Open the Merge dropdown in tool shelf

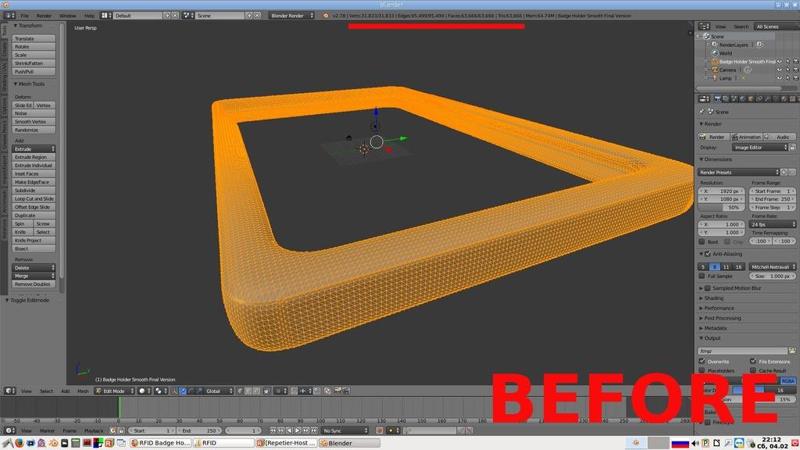coord(34,276)
